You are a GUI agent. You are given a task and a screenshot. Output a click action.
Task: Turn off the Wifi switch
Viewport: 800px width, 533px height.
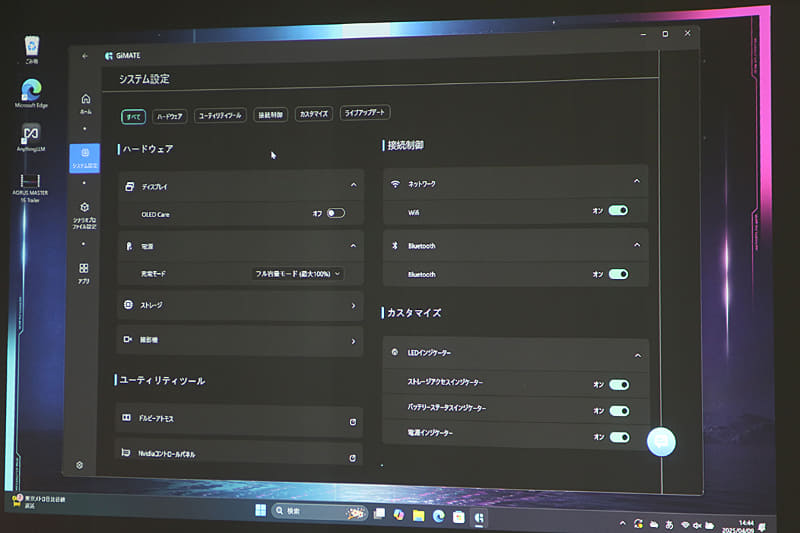point(618,210)
